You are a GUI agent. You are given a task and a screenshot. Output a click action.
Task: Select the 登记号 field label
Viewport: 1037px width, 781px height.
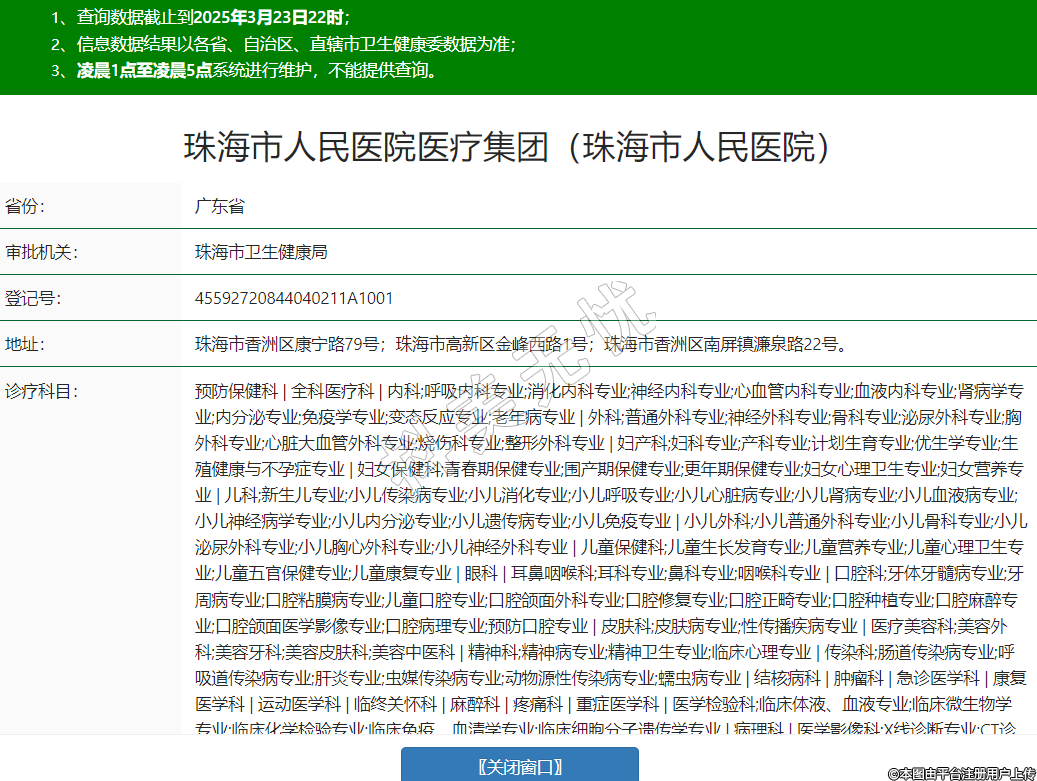tap(33, 298)
